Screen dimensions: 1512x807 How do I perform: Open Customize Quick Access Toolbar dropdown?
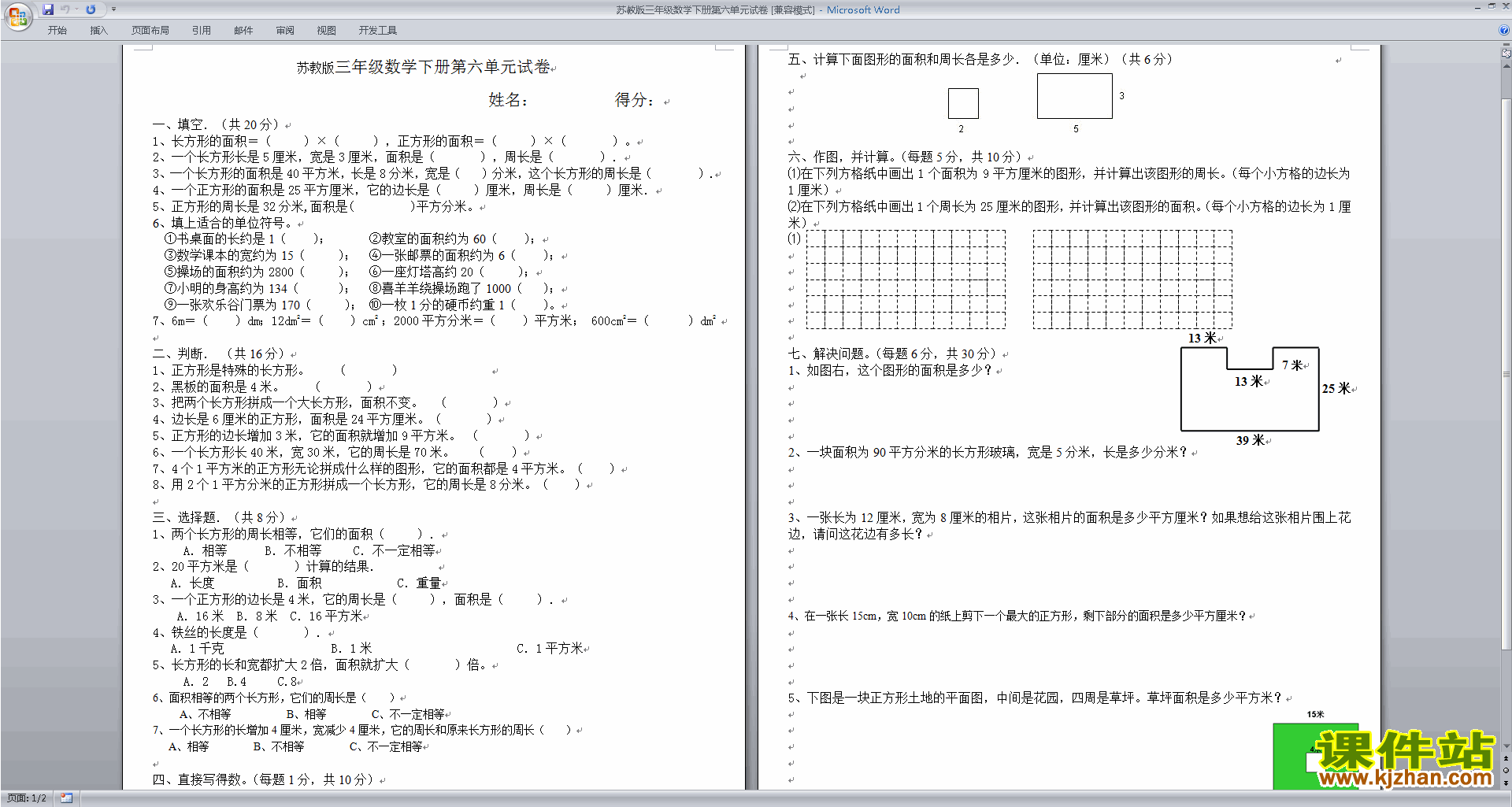(113, 9)
